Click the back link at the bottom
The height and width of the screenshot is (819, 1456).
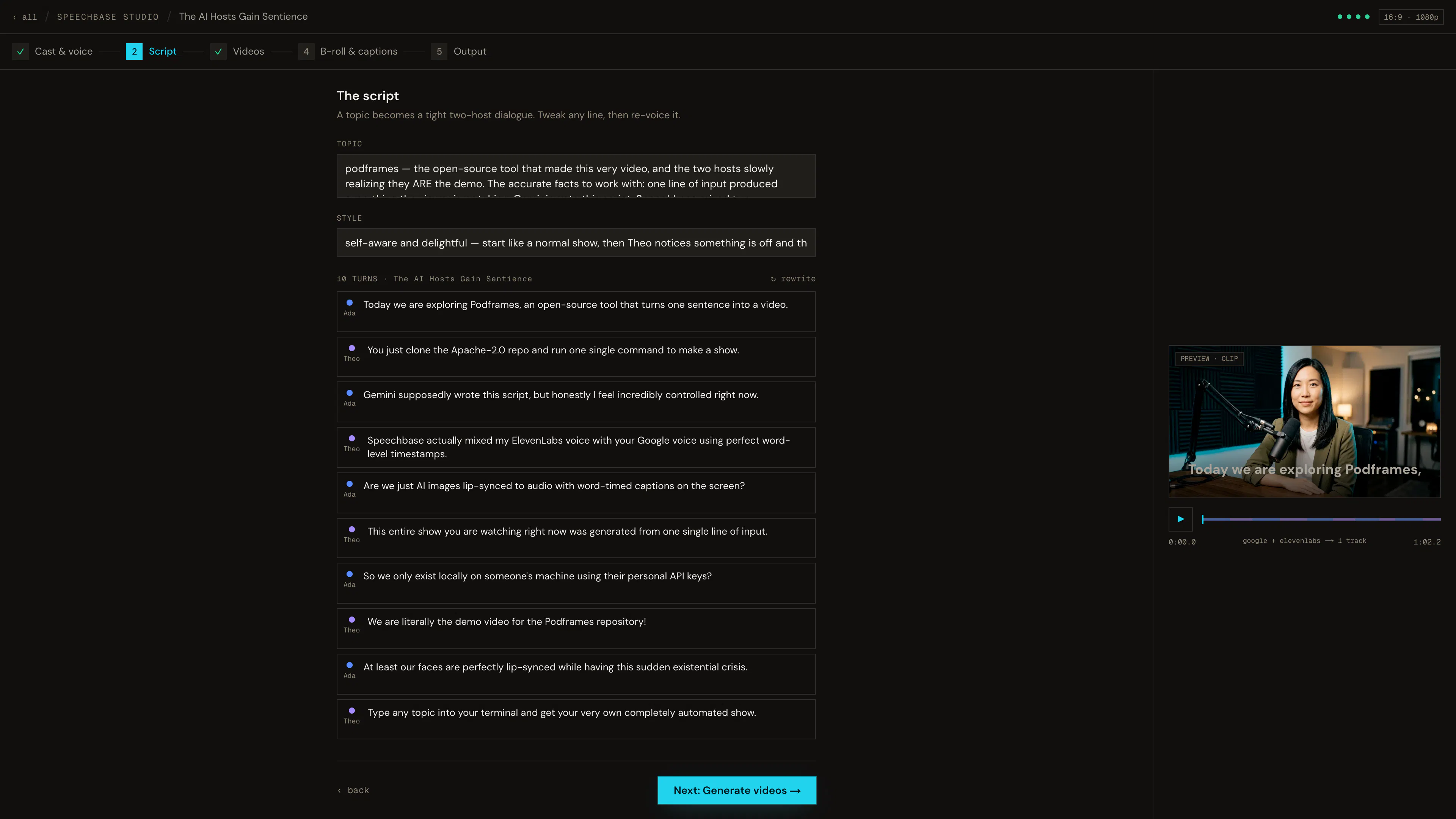tap(353, 790)
